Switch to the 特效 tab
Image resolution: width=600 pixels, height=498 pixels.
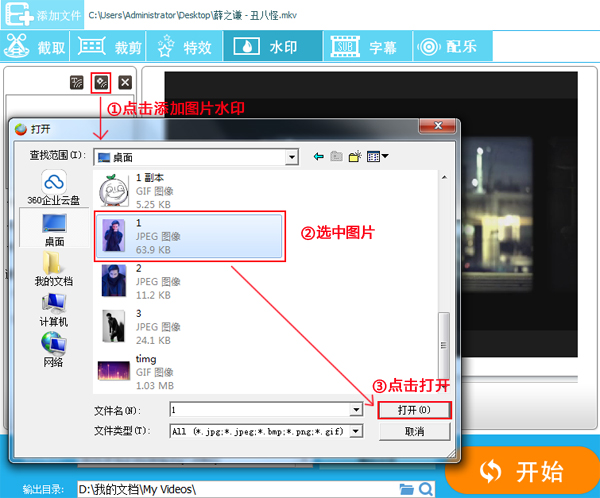pyautogui.click(x=187, y=46)
